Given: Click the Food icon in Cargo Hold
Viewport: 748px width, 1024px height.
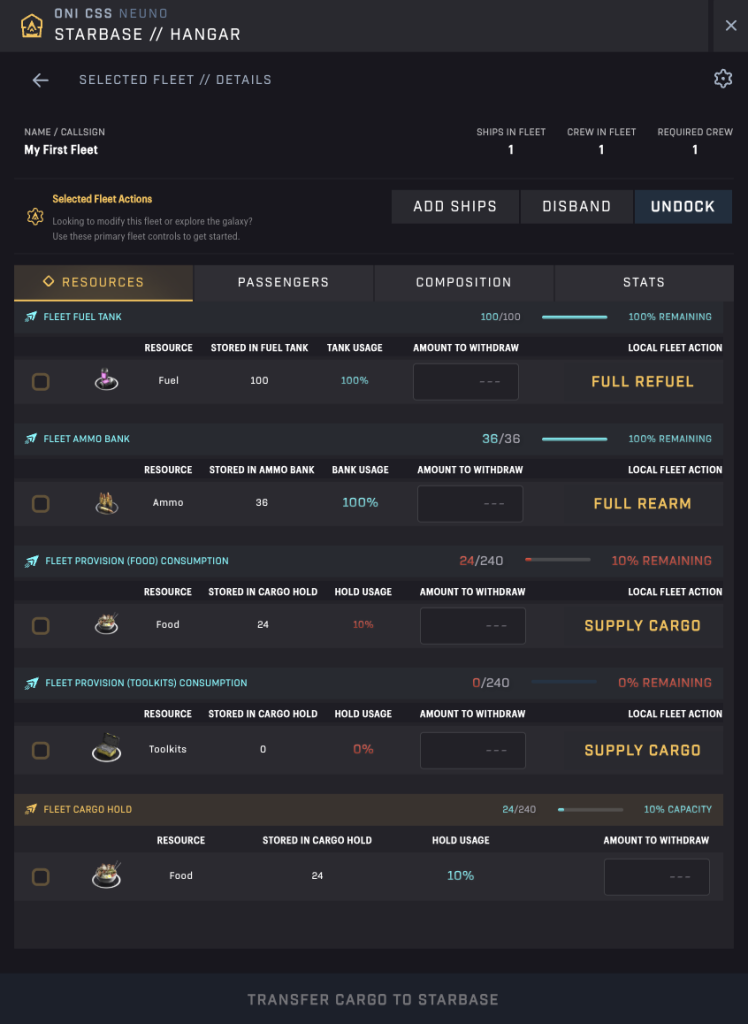Looking at the screenshot, I should (x=107, y=875).
